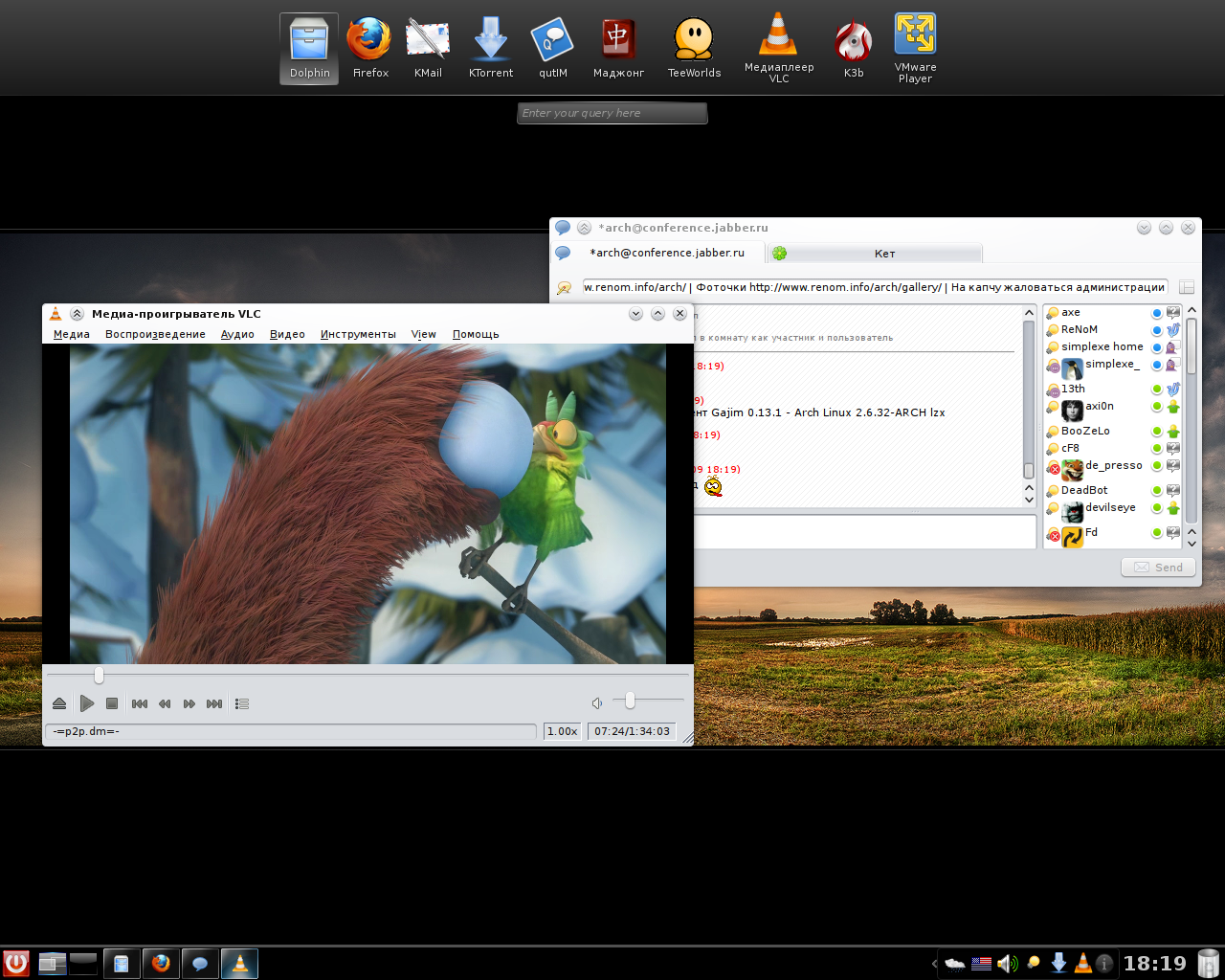
Task: Open VMware Player from the dock
Action: click(x=915, y=48)
